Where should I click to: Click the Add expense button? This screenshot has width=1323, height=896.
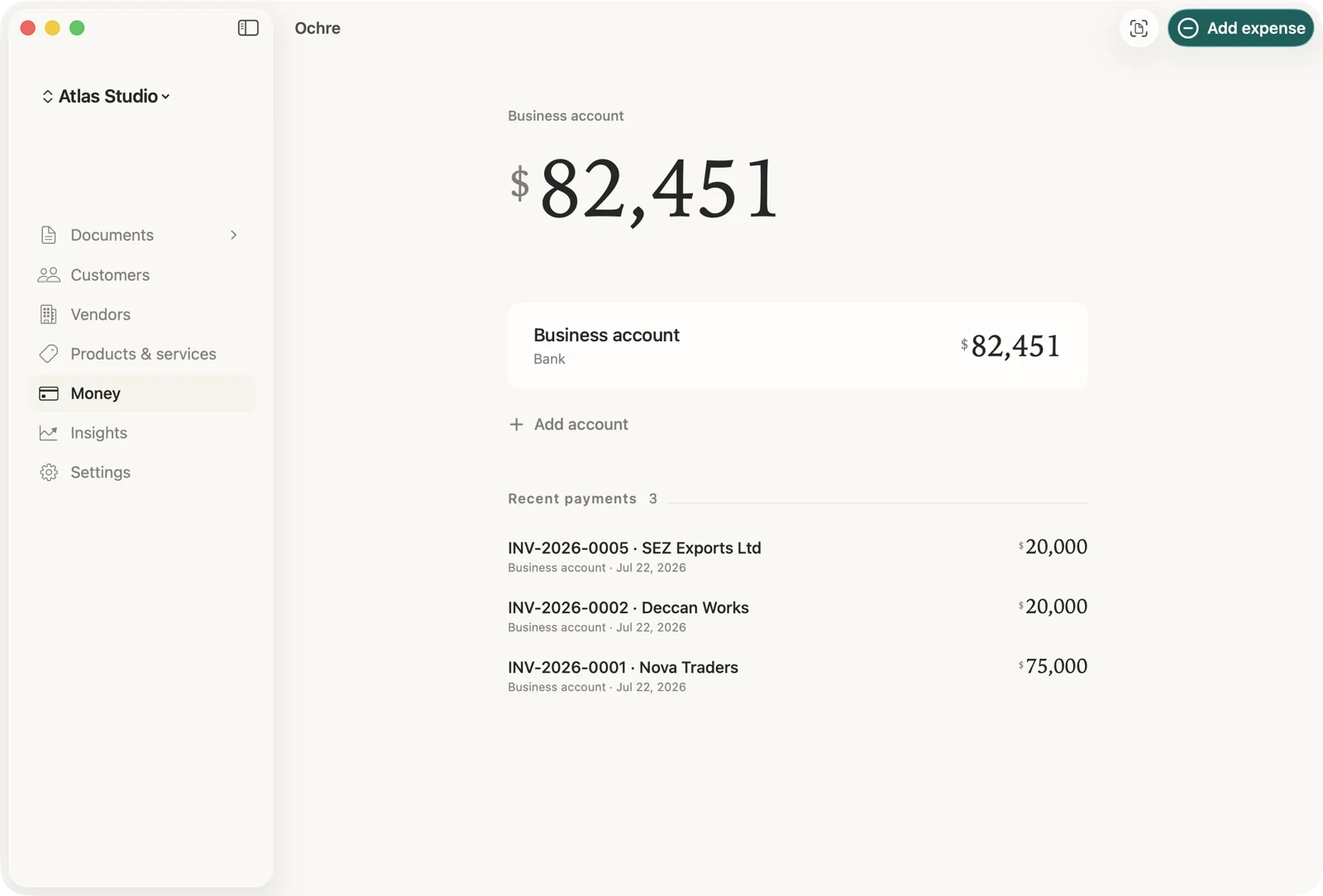click(1240, 28)
